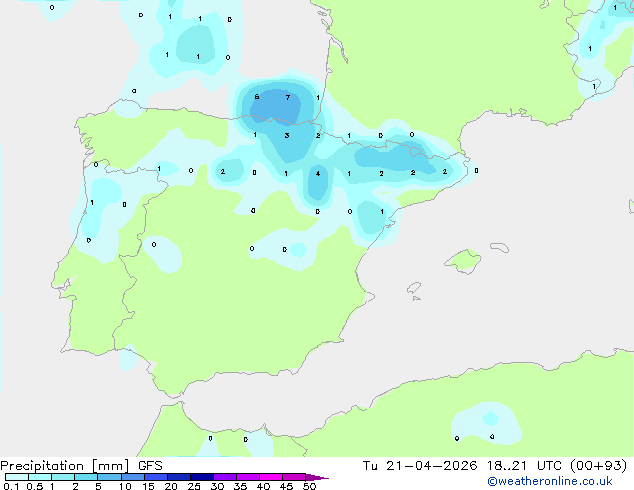
Task: Pick the 5–10 mm legend color swatch
Action: coord(109,477)
